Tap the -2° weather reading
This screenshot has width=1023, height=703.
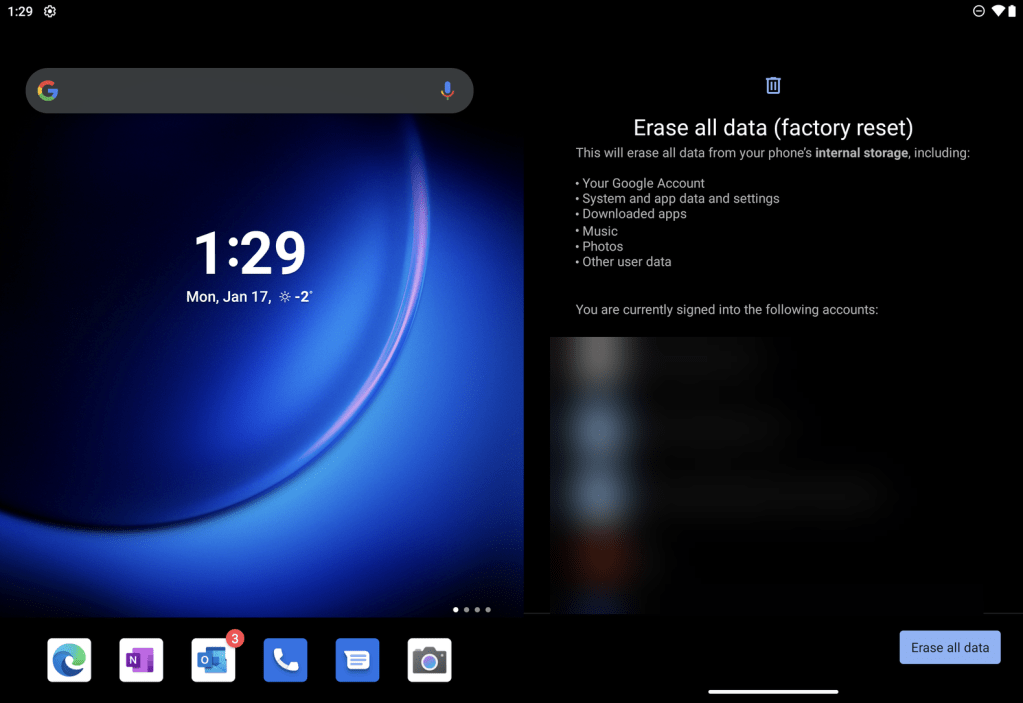pyautogui.click(x=296, y=297)
